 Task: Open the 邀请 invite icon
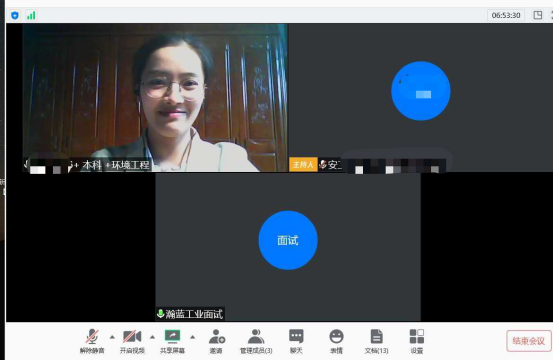click(217, 341)
